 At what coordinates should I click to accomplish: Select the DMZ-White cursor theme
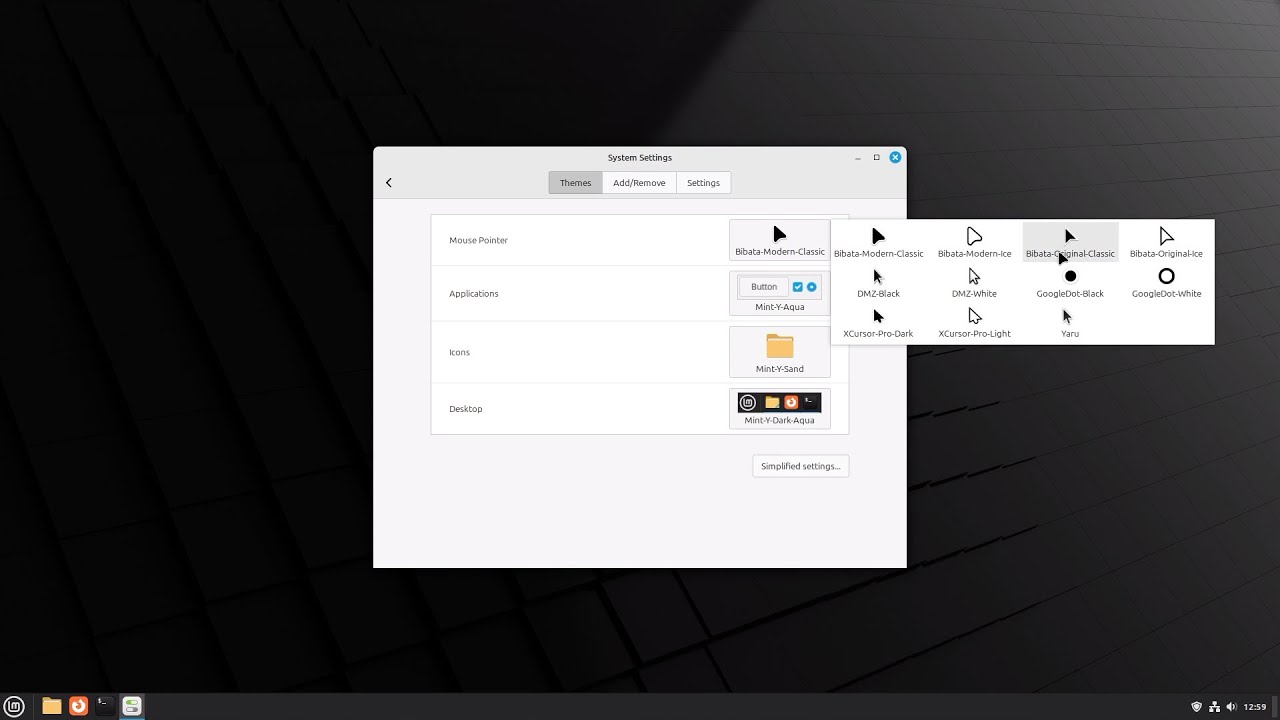coord(974,283)
